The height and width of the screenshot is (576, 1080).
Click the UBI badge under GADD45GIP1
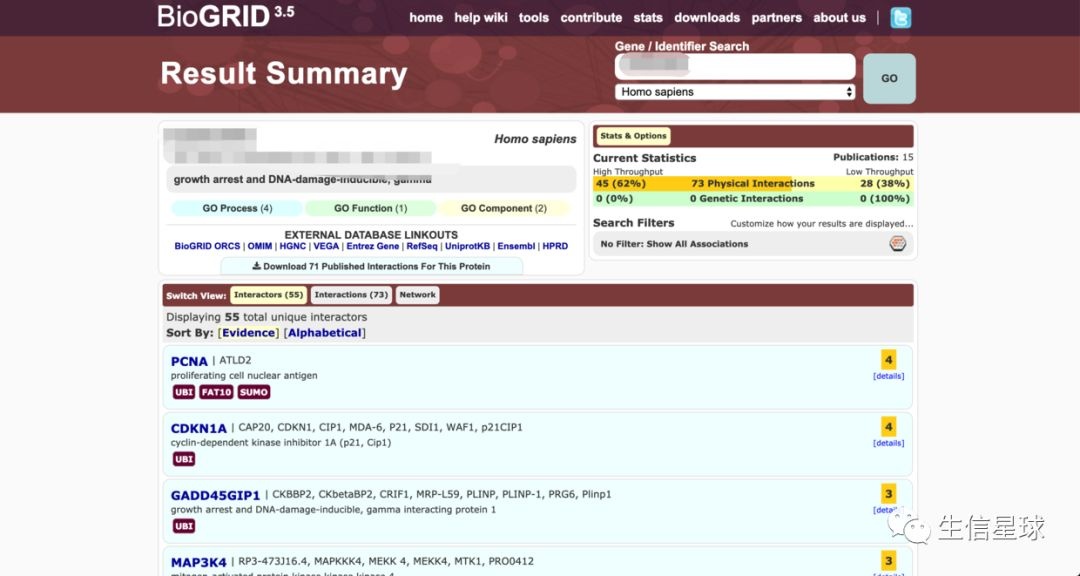184,526
